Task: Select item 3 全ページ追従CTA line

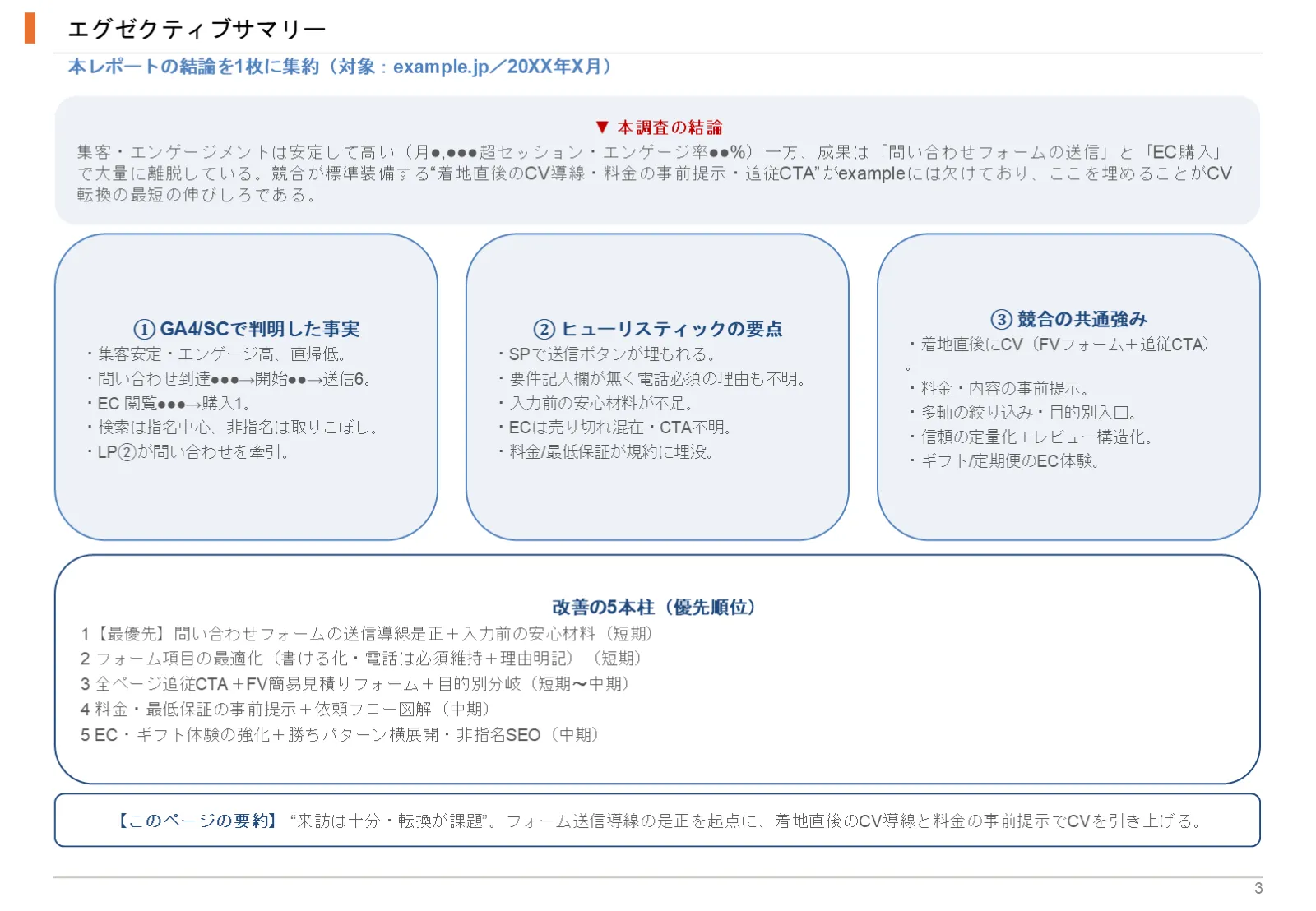Action: click(x=356, y=684)
